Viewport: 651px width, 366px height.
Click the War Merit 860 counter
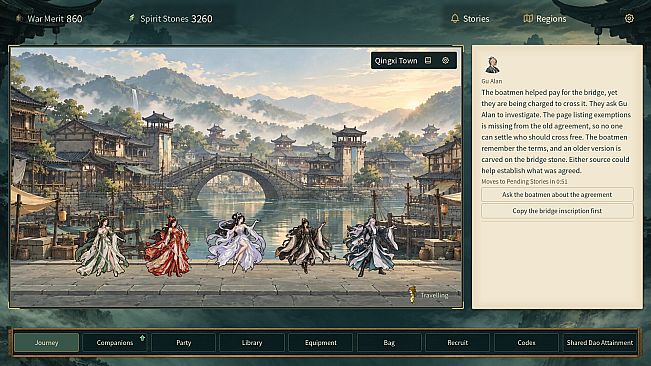point(55,19)
